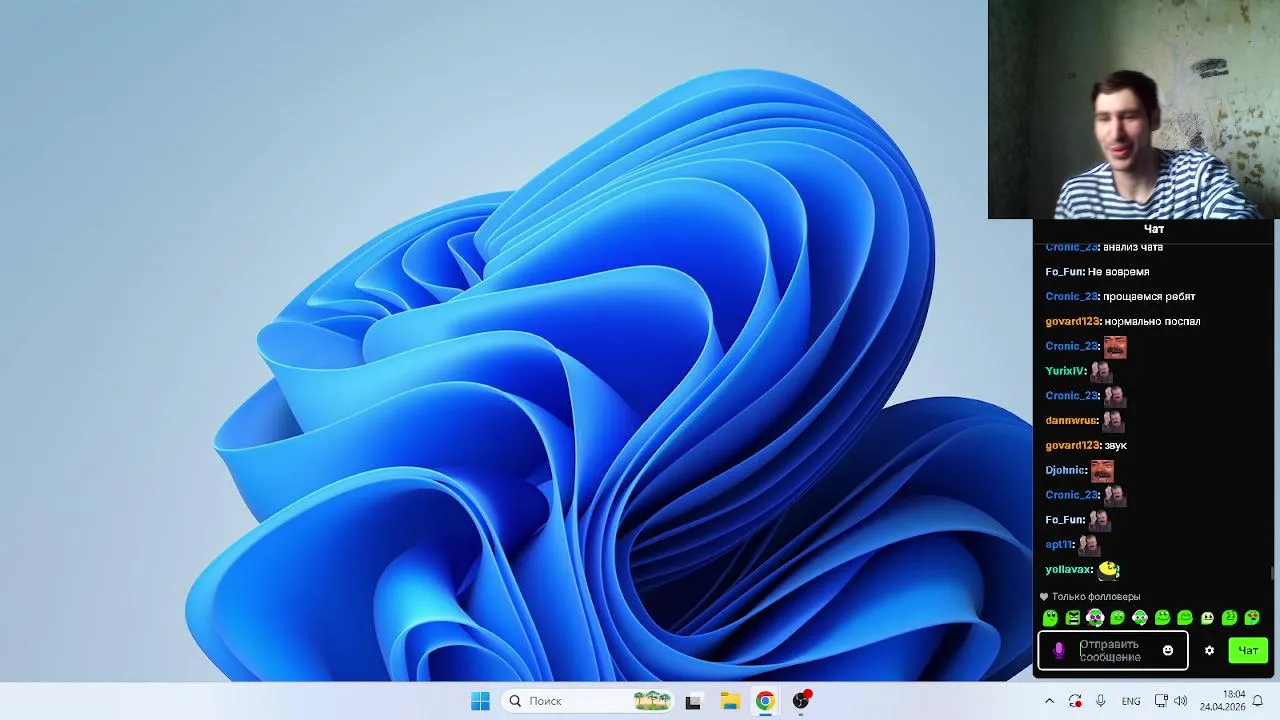1280x720 pixels.
Task: Open username dannwrus in chat
Action: (x=1072, y=421)
